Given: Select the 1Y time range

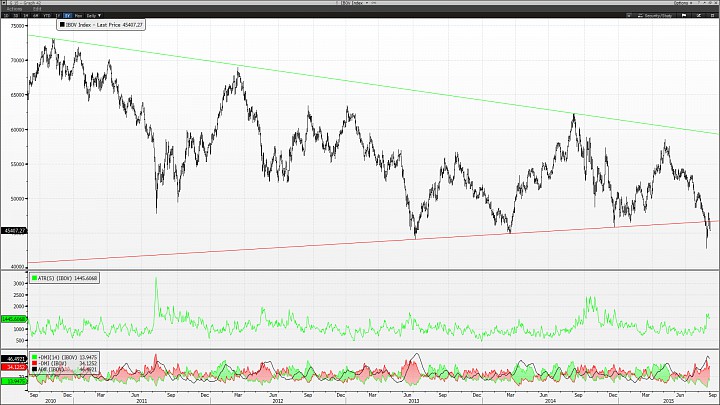Looking at the screenshot, I should pyautogui.click(x=58, y=16).
